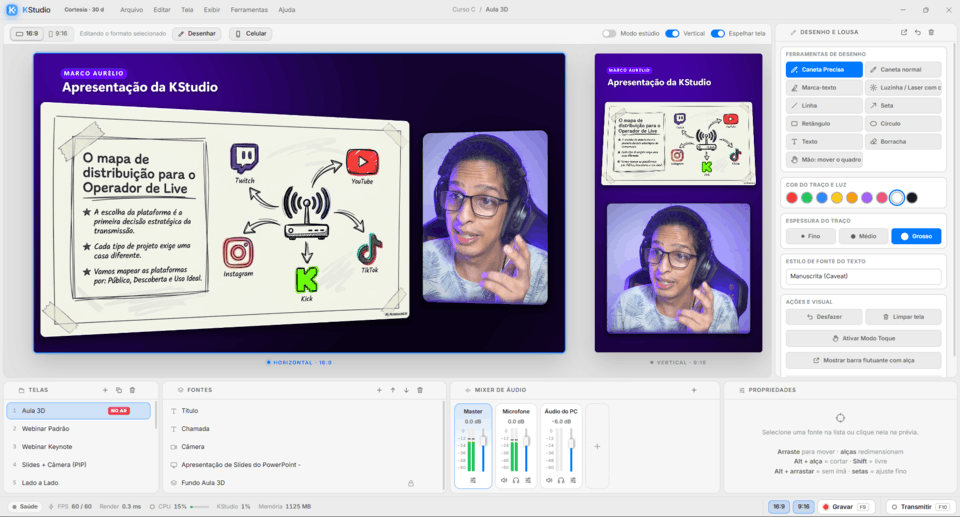
Task: Add a new source in Fontes panel
Action: coord(379,390)
